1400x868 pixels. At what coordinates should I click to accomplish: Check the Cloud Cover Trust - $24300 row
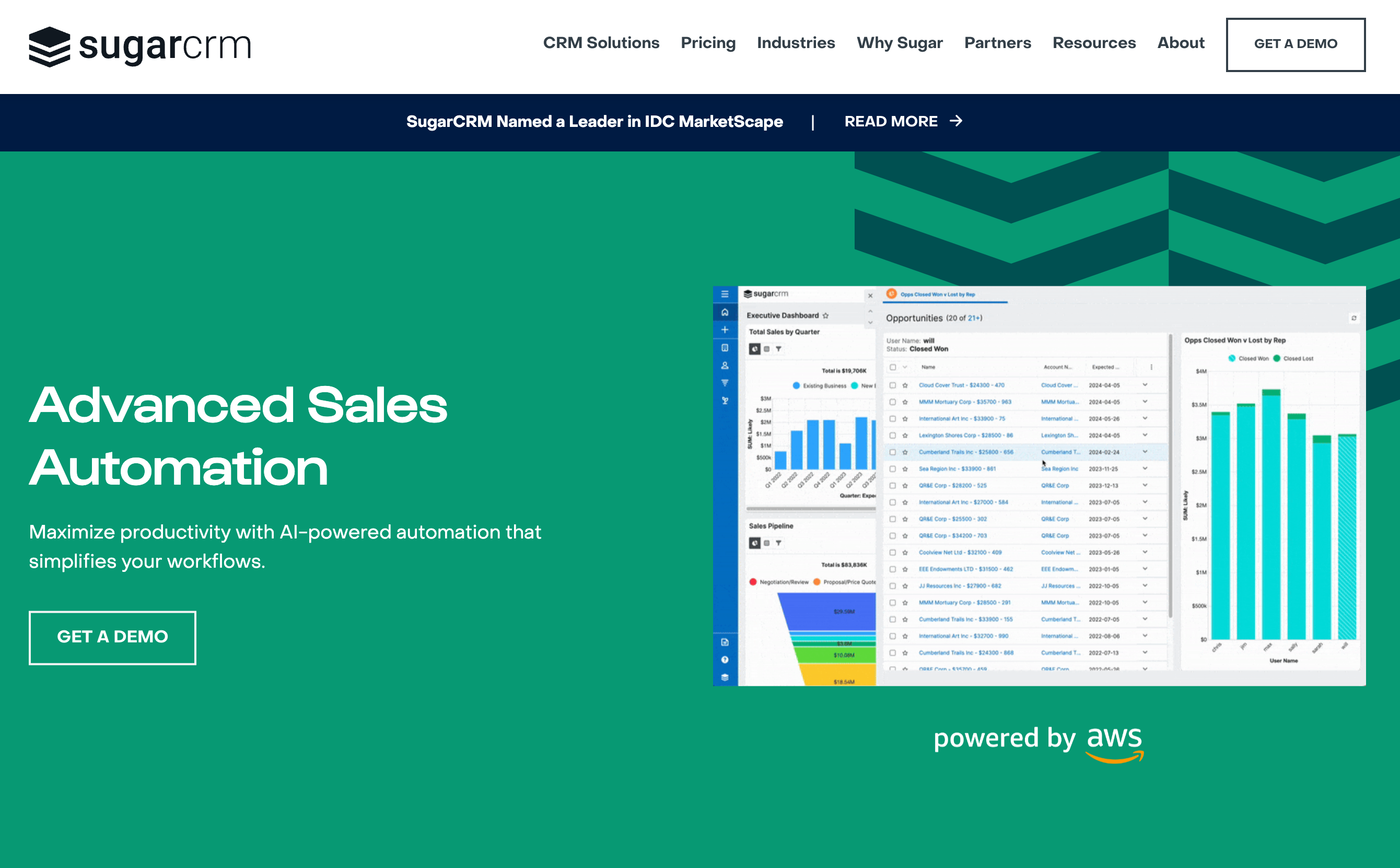point(893,385)
